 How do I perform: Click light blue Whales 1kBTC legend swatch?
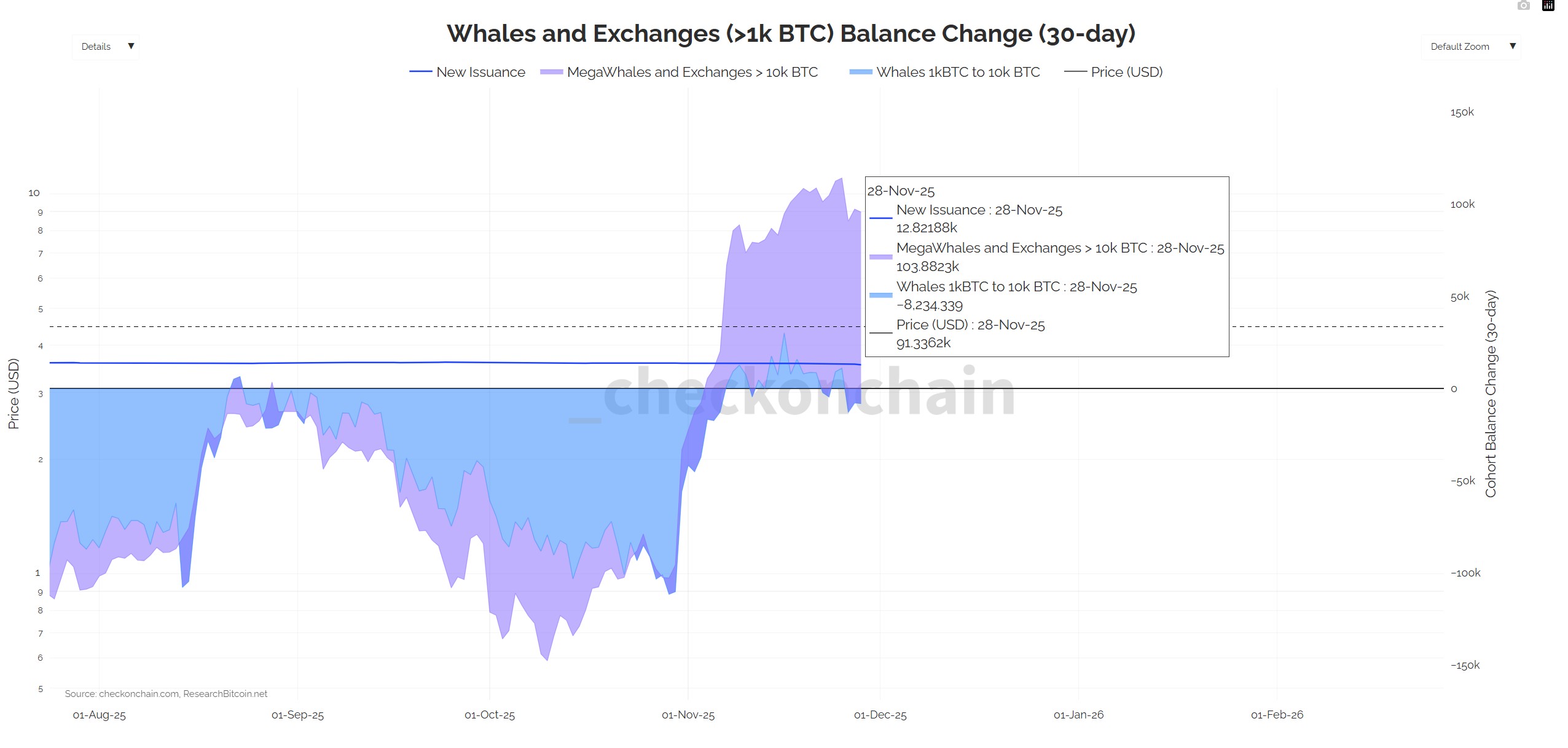pyautogui.click(x=860, y=73)
